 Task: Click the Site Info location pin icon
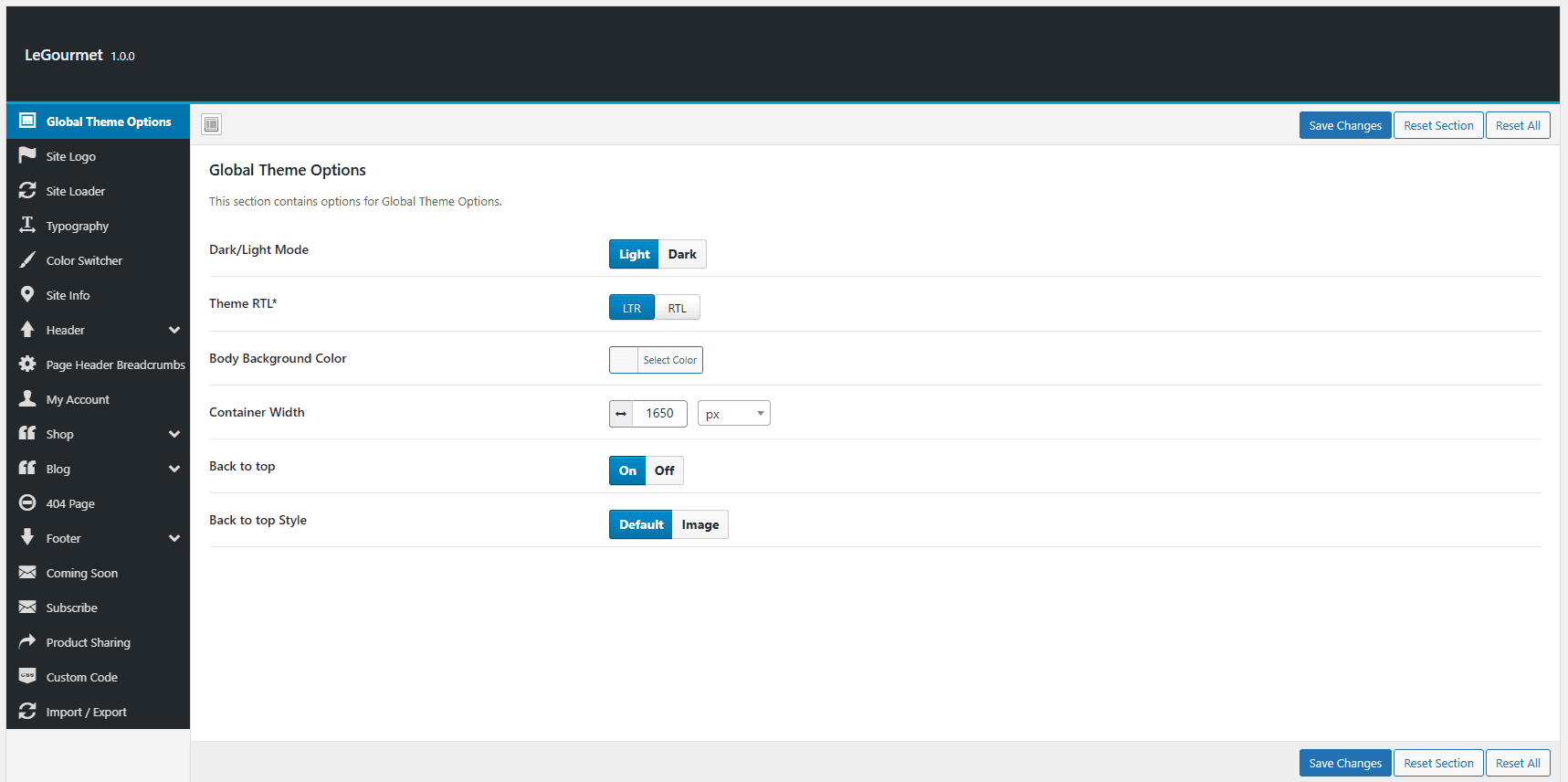tap(27, 294)
